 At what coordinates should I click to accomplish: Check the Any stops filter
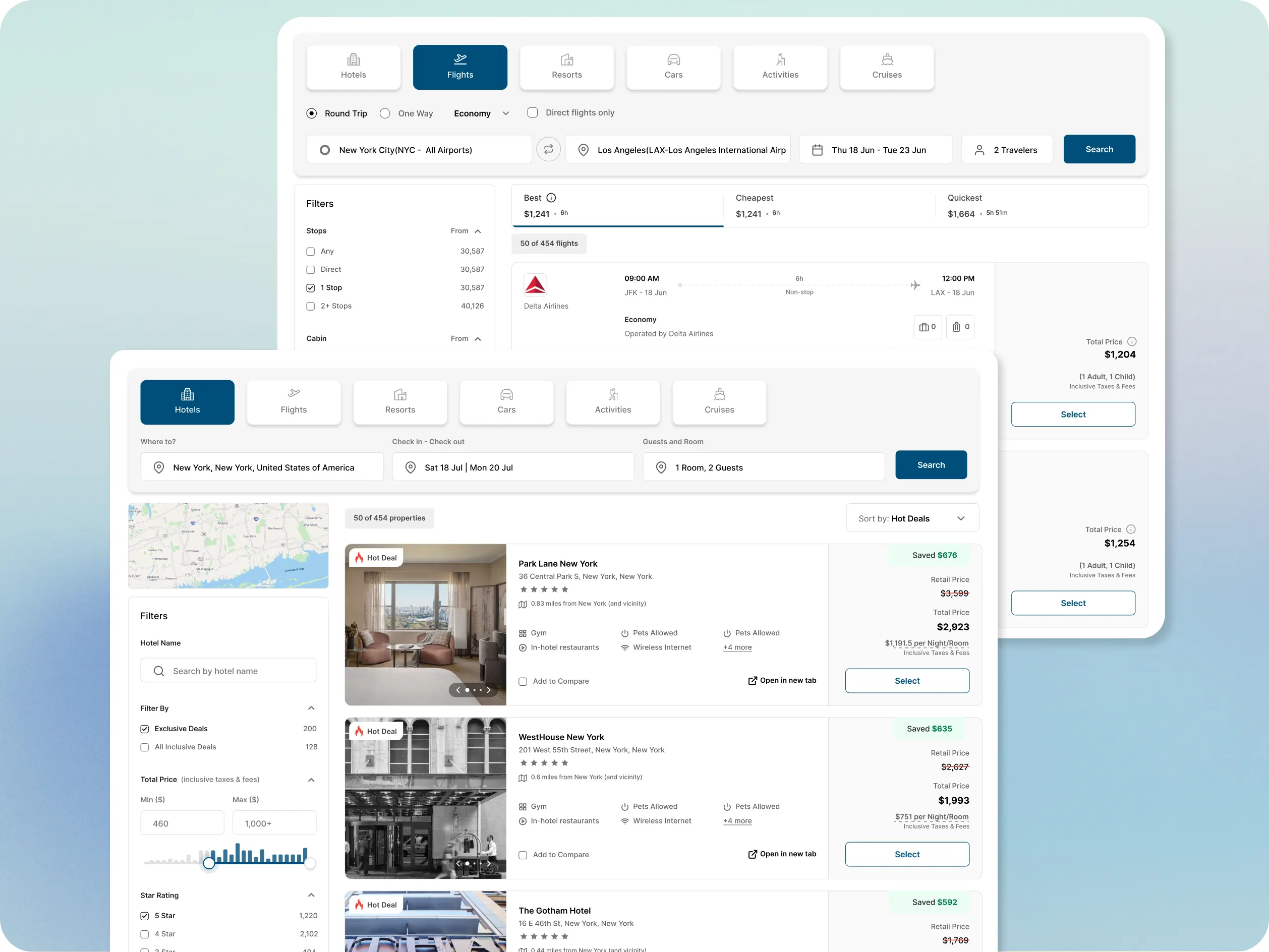310,251
